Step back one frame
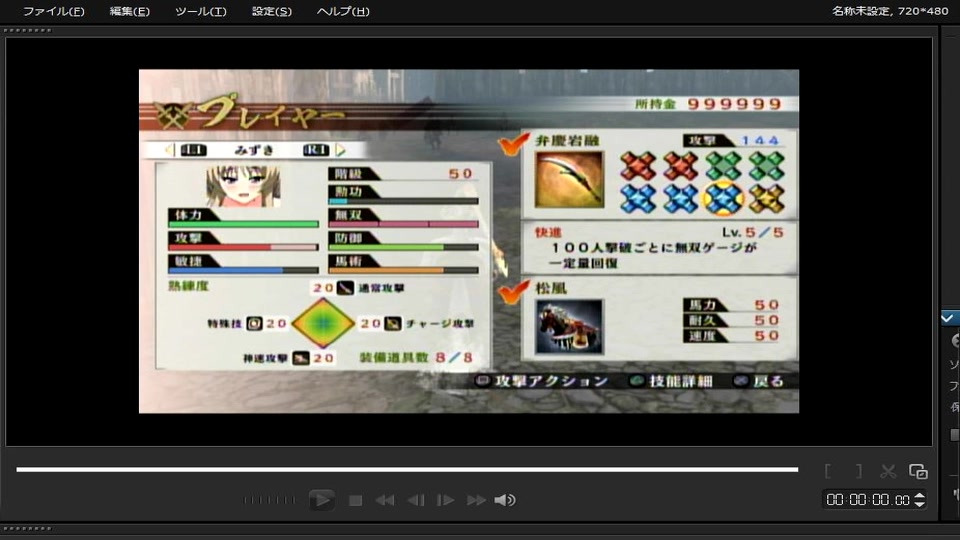 click(x=416, y=501)
